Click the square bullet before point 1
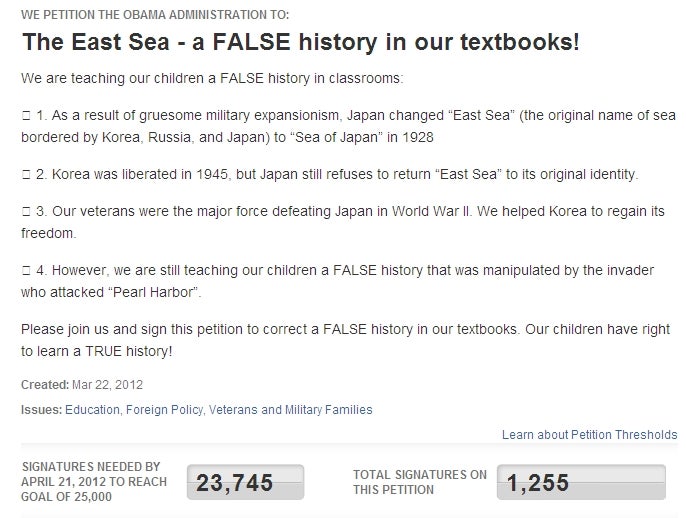Screen dimensions: 686x518 tap(26, 116)
